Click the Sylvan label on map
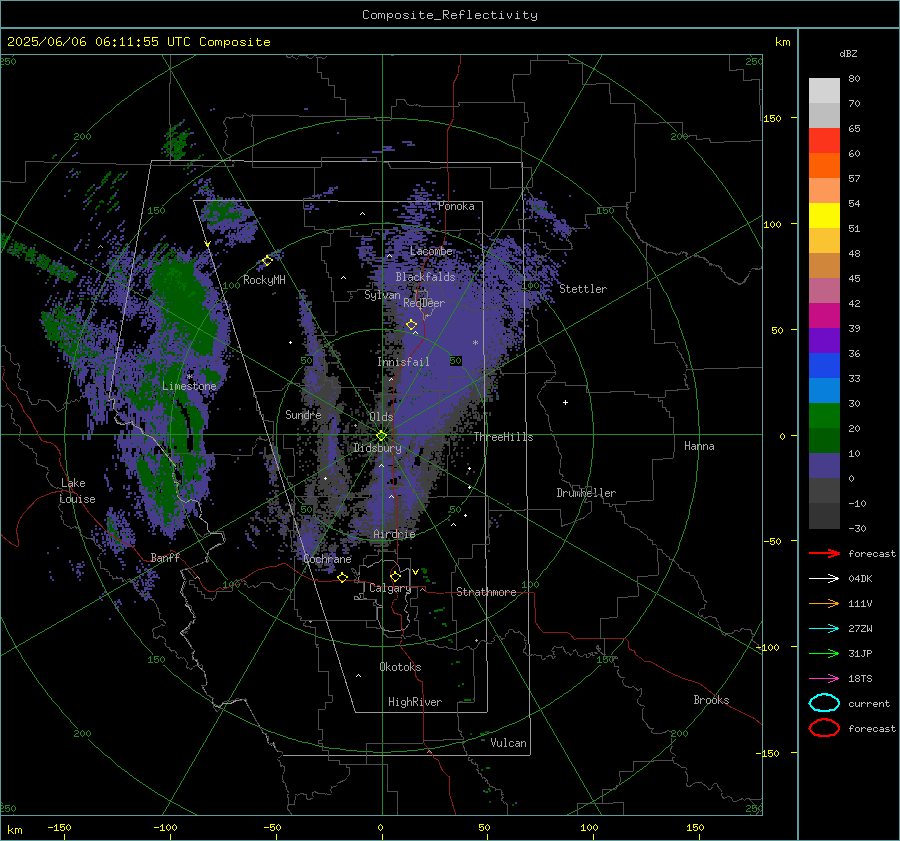The height and width of the screenshot is (841, 900). [382, 295]
